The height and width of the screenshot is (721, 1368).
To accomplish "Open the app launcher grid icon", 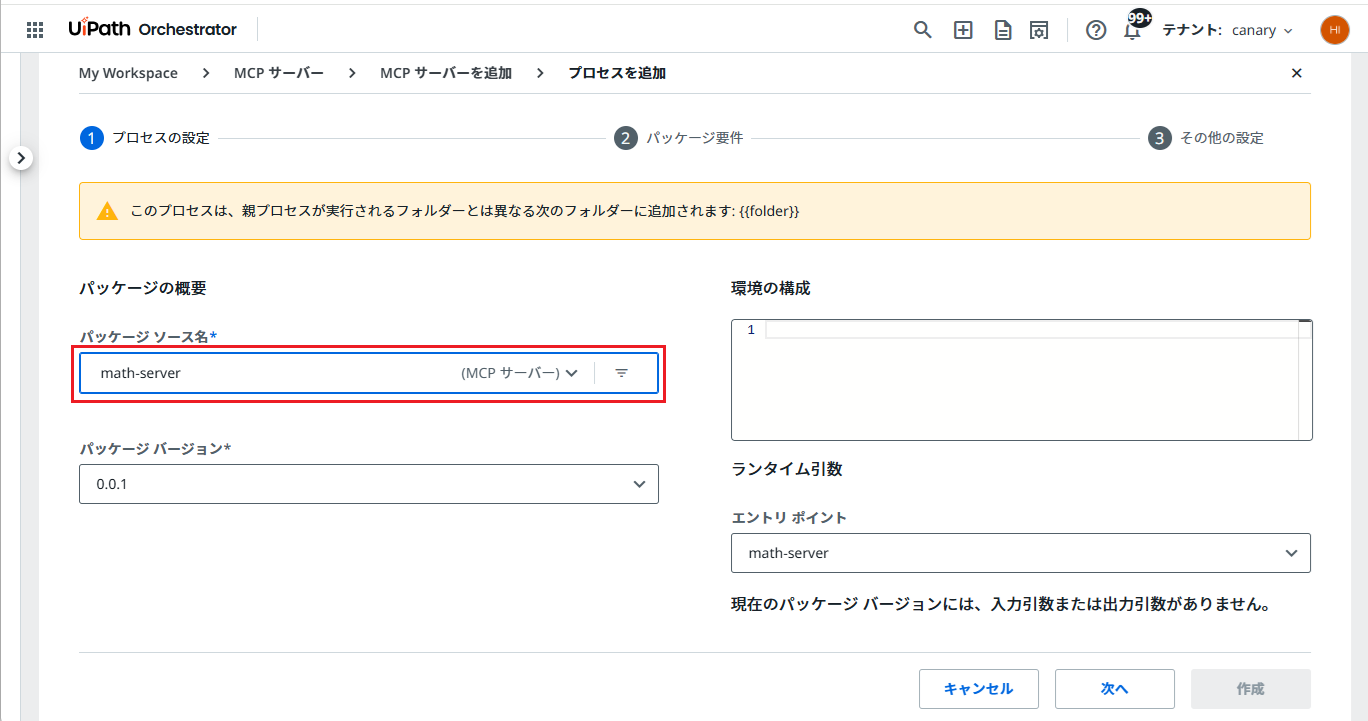I will (35, 30).
